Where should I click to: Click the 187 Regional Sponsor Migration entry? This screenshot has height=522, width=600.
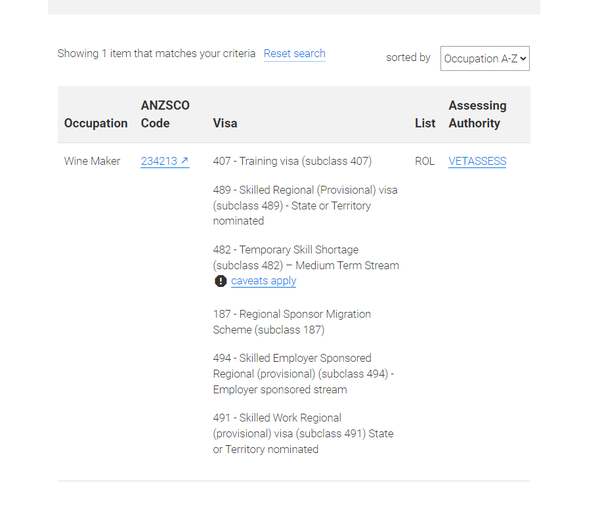pos(292,322)
